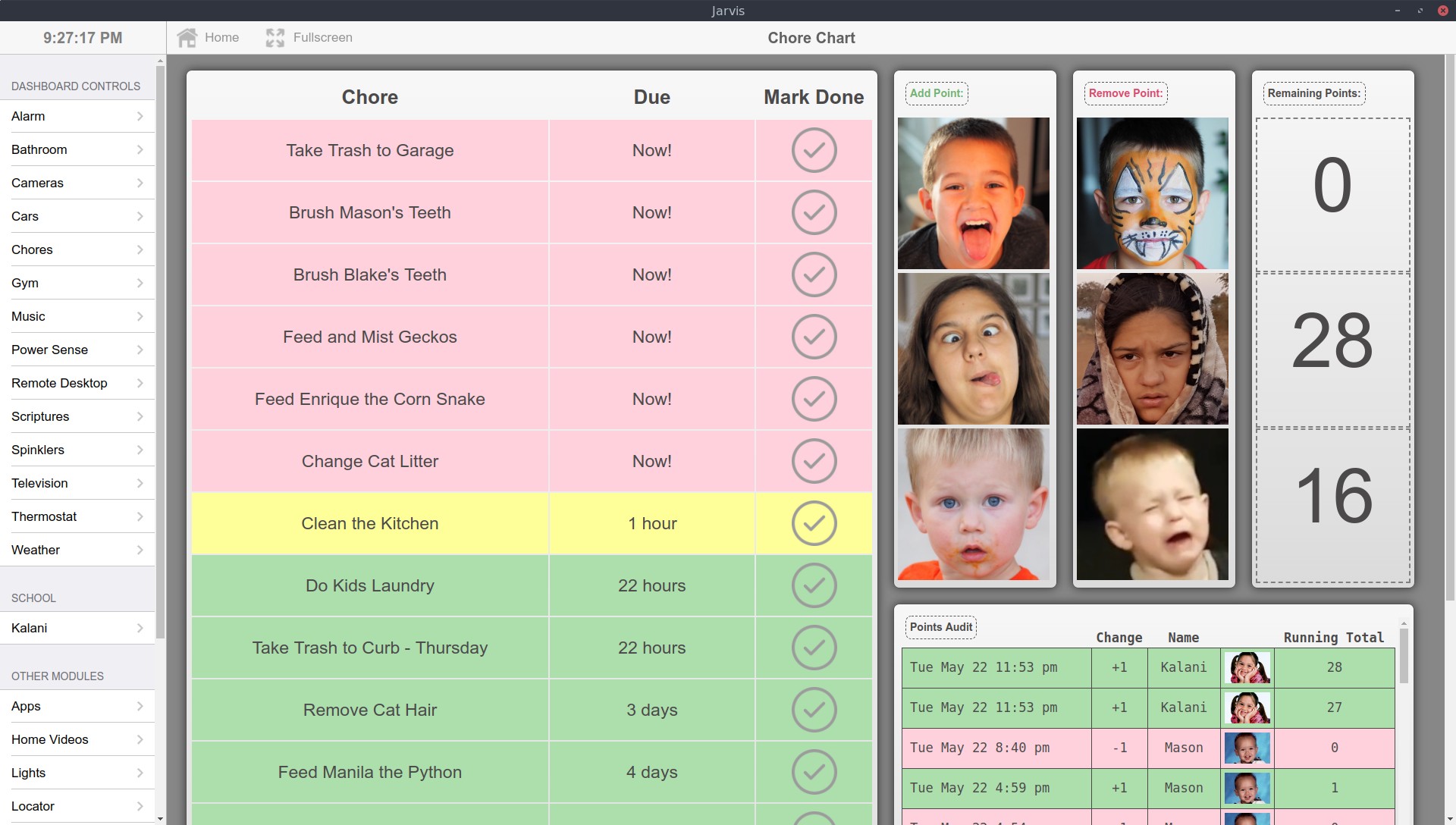Mark 'Take Trash to Garage' as done

(x=814, y=150)
